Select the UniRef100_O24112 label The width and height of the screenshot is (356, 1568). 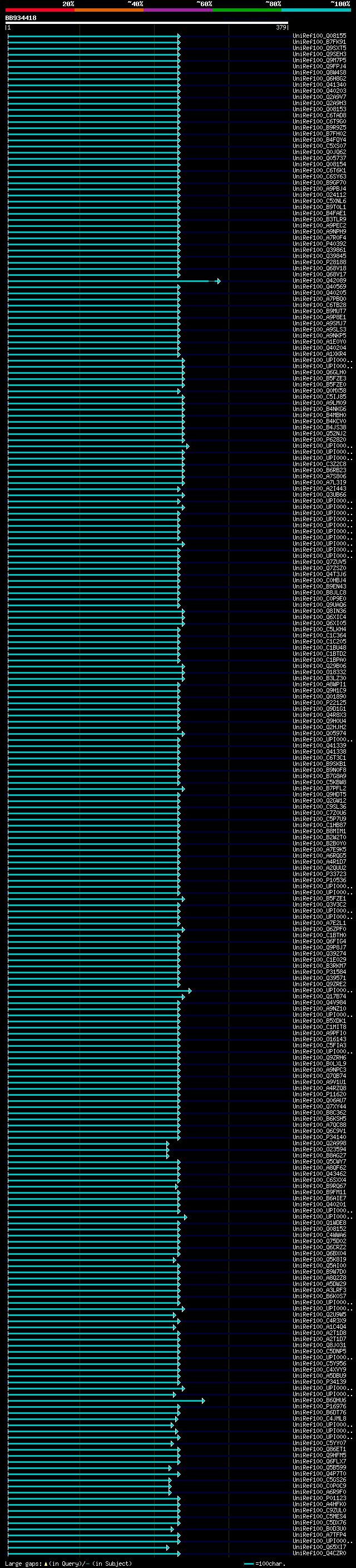point(319,195)
